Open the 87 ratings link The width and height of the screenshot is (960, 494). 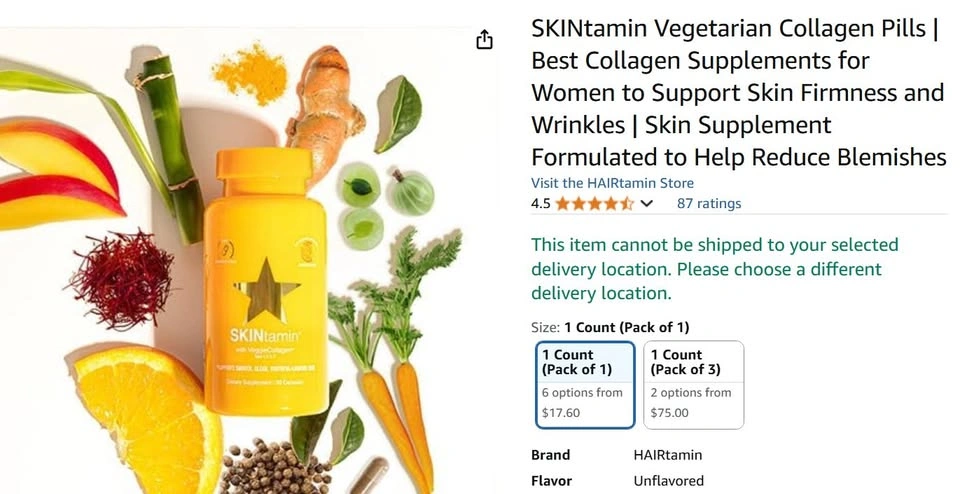point(709,203)
